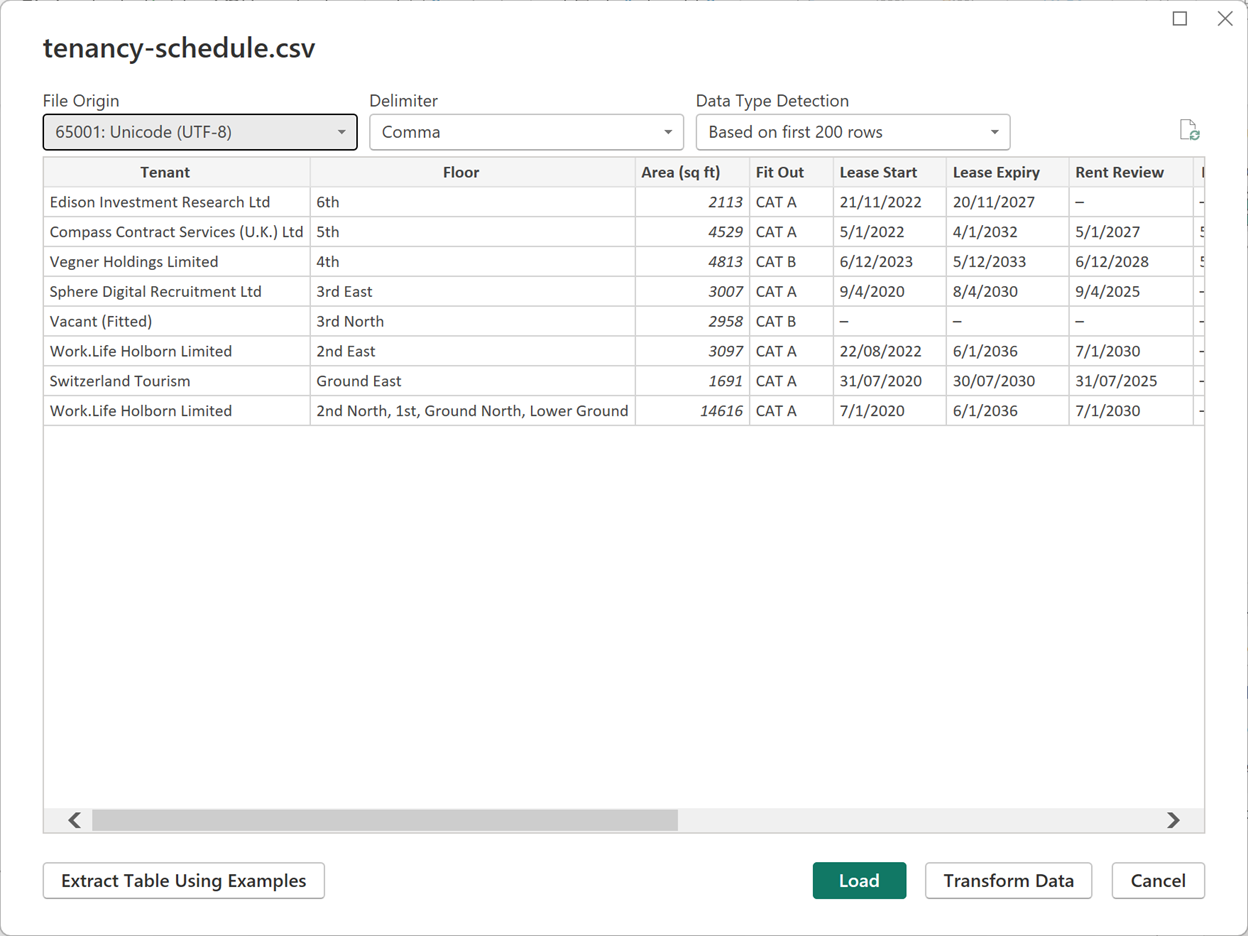The height and width of the screenshot is (936, 1248).
Task: Select the Rent Review column header
Action: (1131, 172)
